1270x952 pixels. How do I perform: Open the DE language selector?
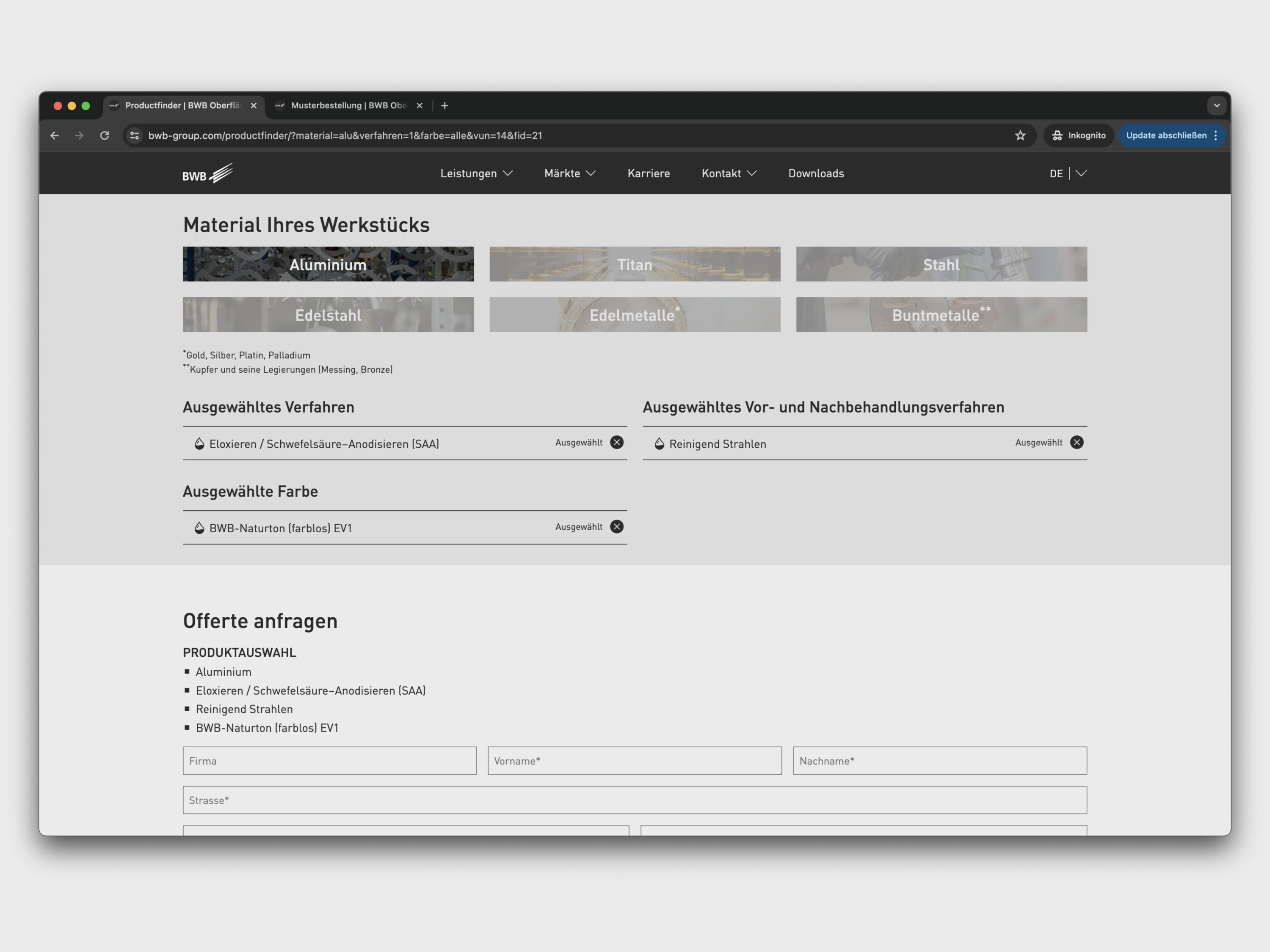pos(1067,173)
